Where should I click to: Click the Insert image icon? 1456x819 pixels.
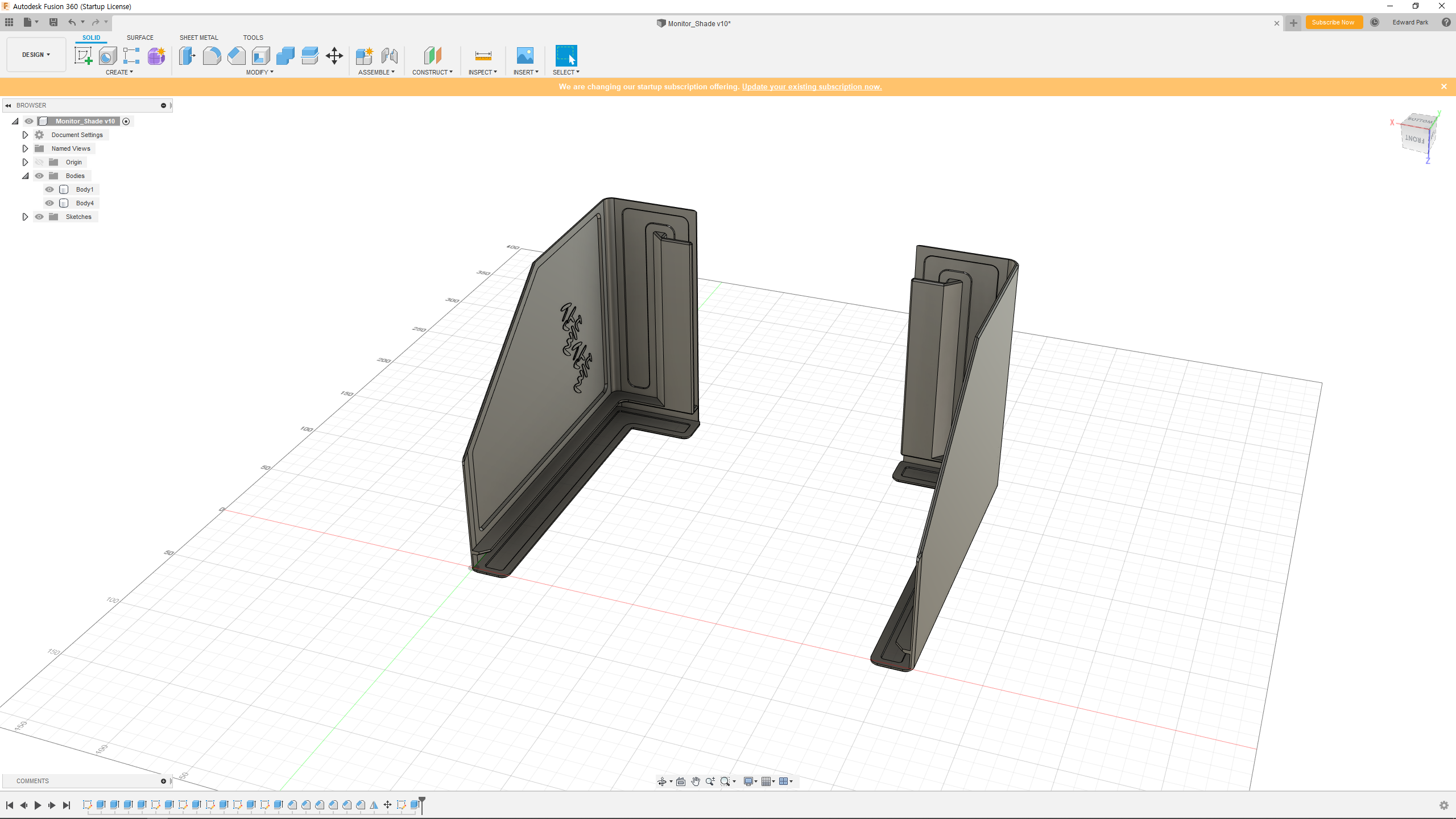[524, 56]
